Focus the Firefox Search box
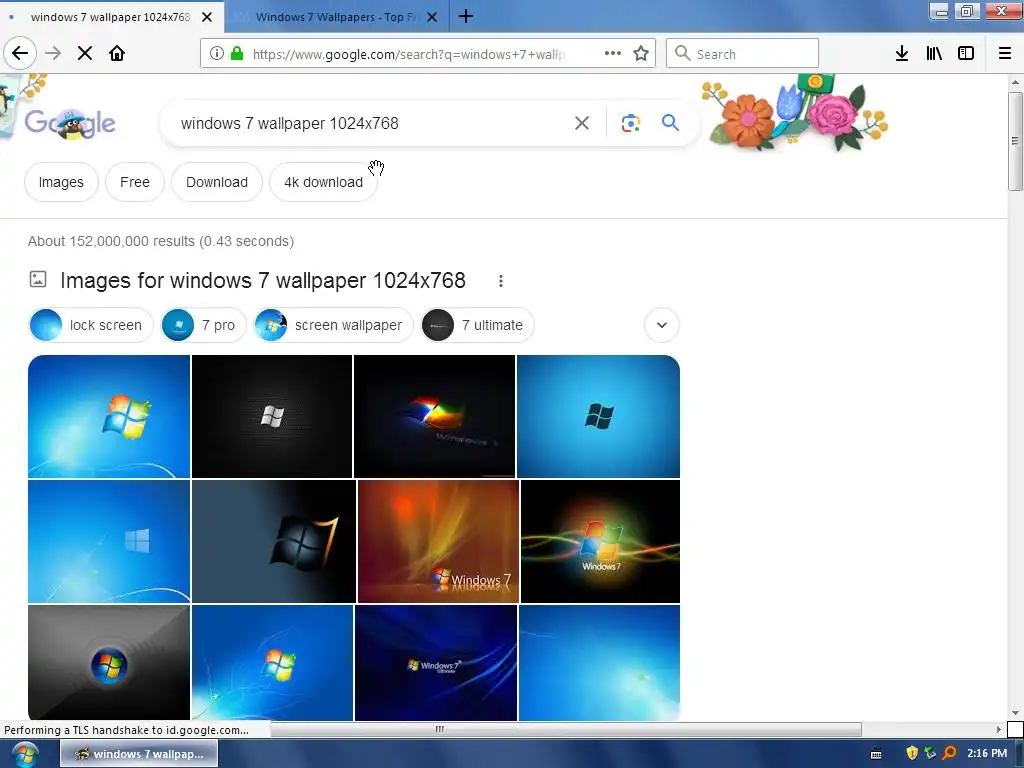The height and width of the screenshot is (768, 1024). tap(743, 54)
